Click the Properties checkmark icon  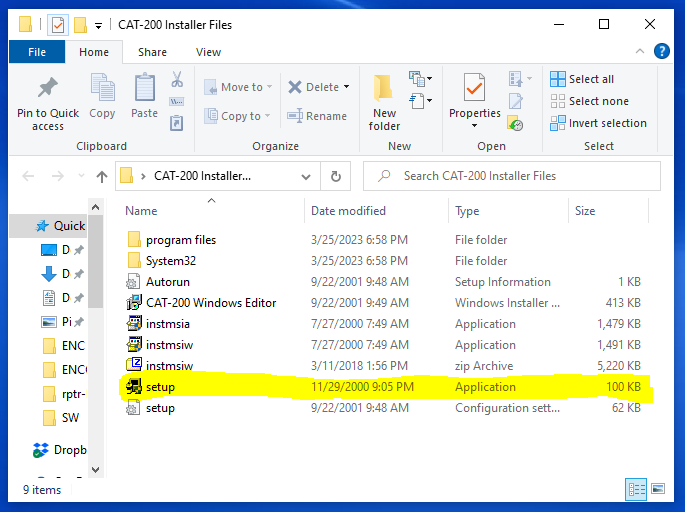click(474, 87)
